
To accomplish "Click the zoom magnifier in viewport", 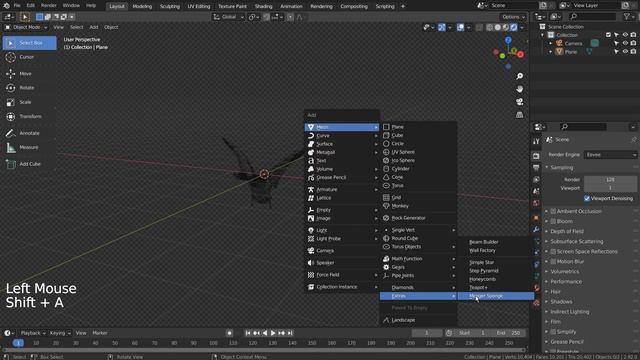I will (519, 76).
